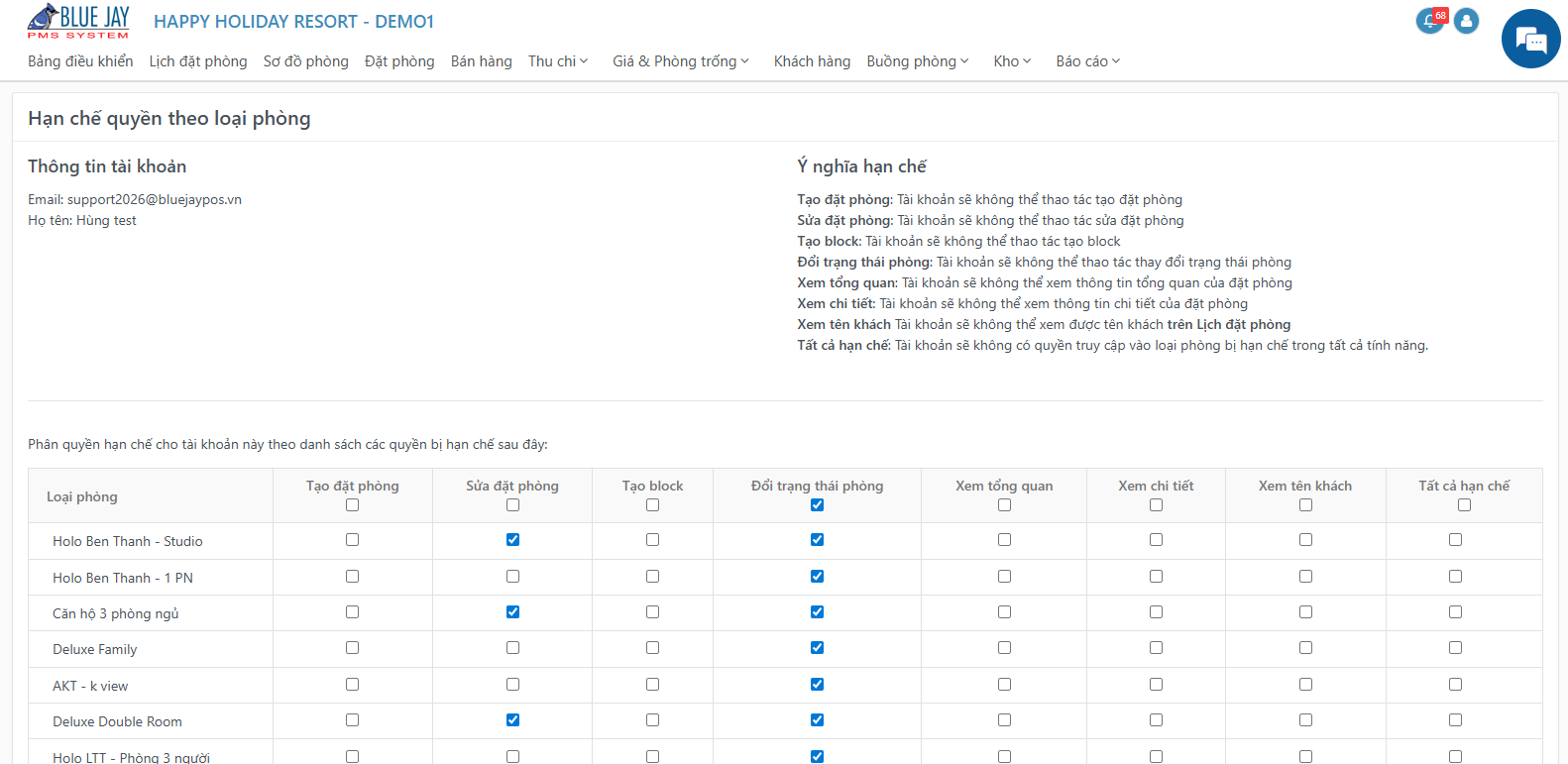Check Tất cả hạn chế for AKT - k view

[1455, 684]
